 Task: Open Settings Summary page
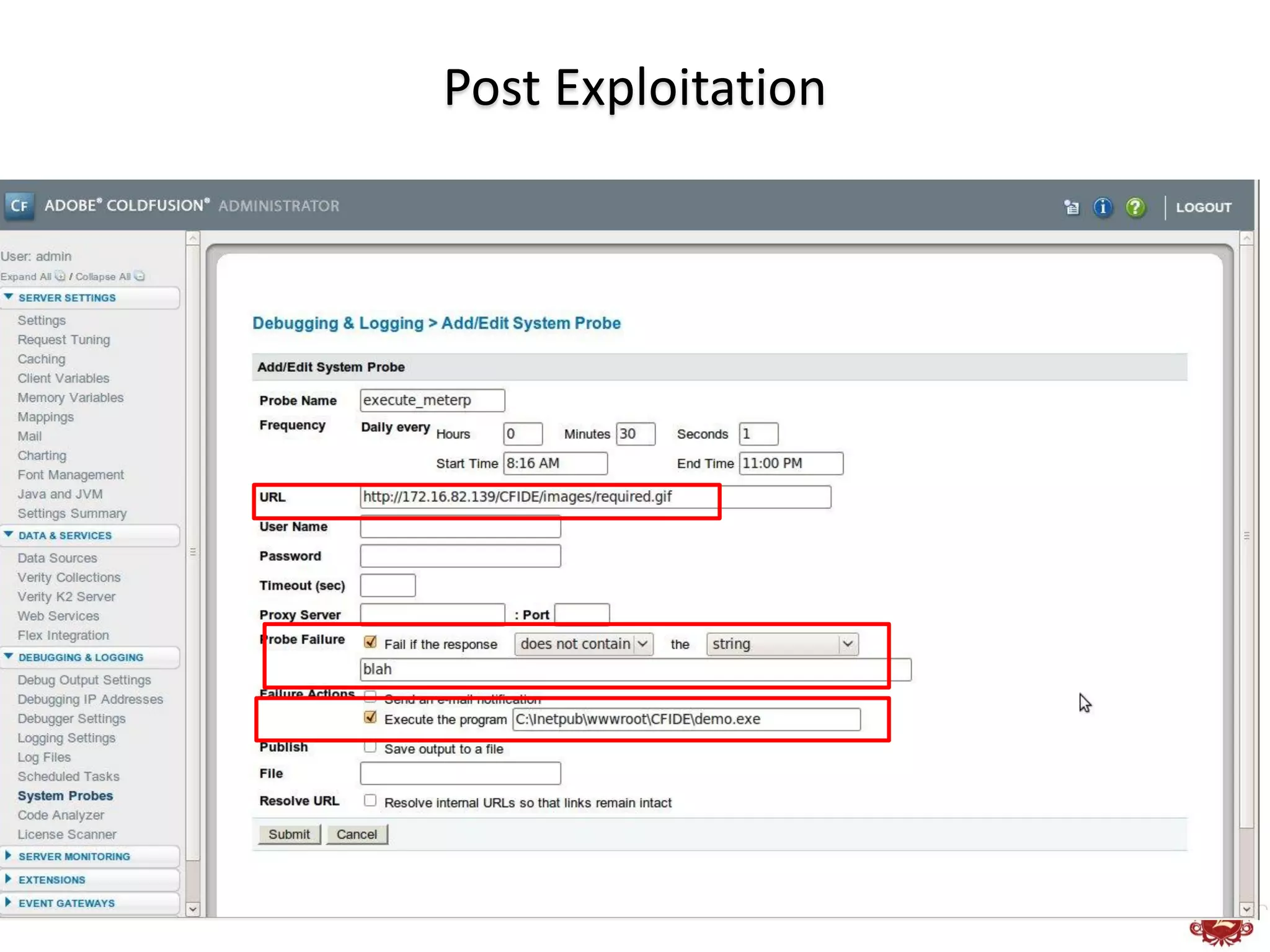coord(72,513)
